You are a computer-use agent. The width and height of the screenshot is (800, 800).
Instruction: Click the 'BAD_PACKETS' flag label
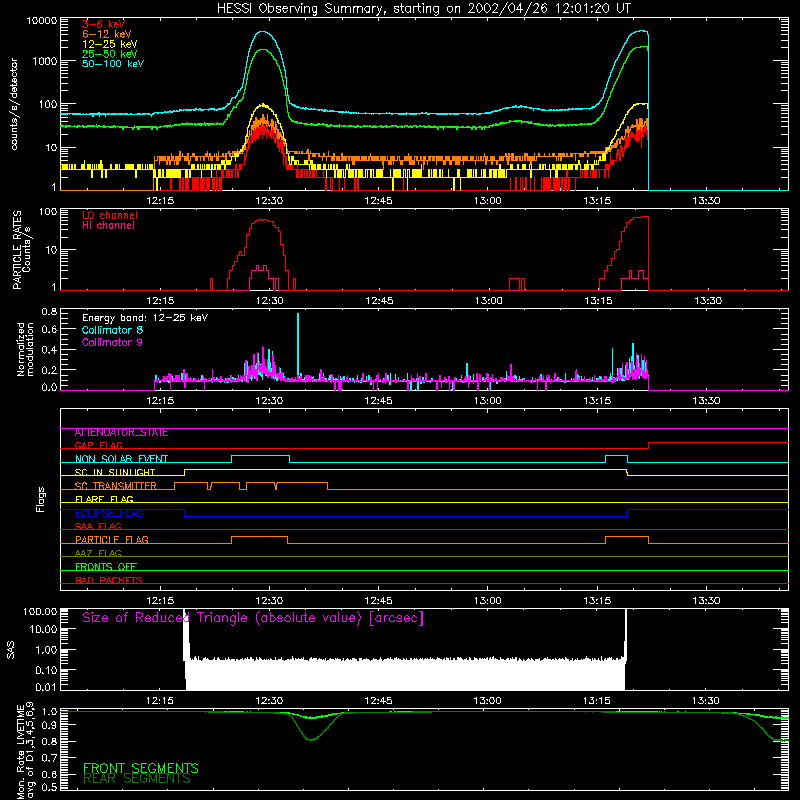point(109,580)
